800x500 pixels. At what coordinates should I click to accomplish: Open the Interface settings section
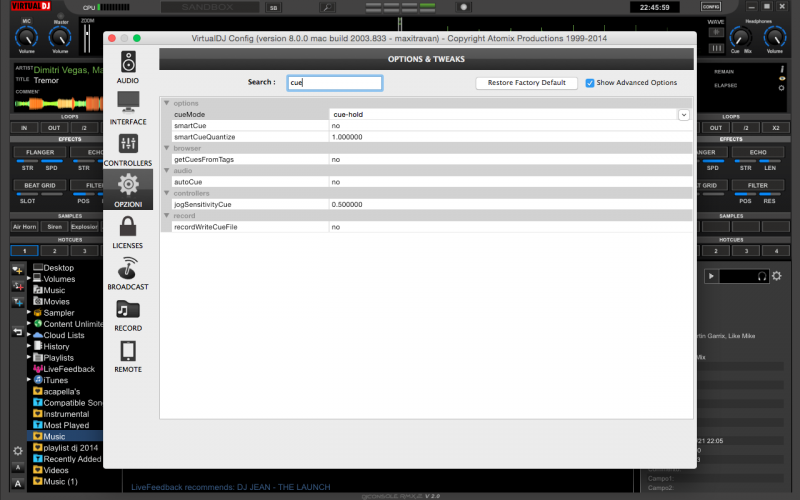(x=128, y=108)
